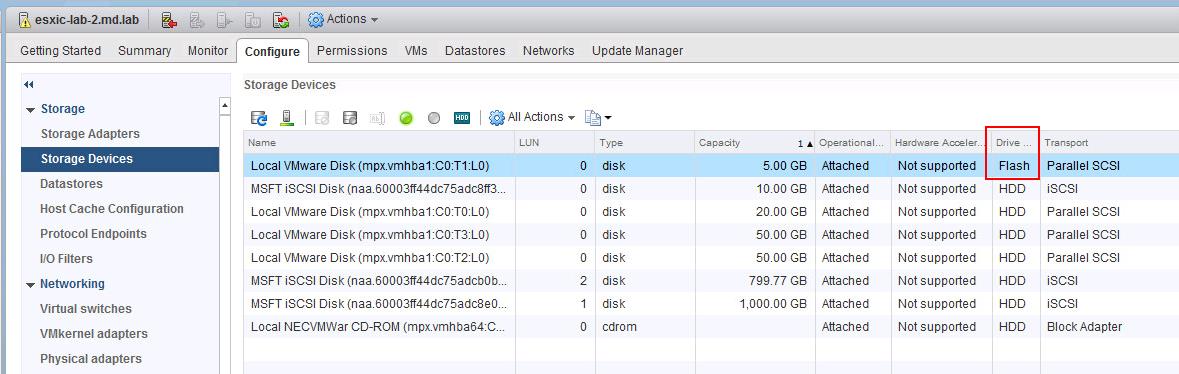Open the Summary tab
The image size is (1179, 374).
pos(144,51)
